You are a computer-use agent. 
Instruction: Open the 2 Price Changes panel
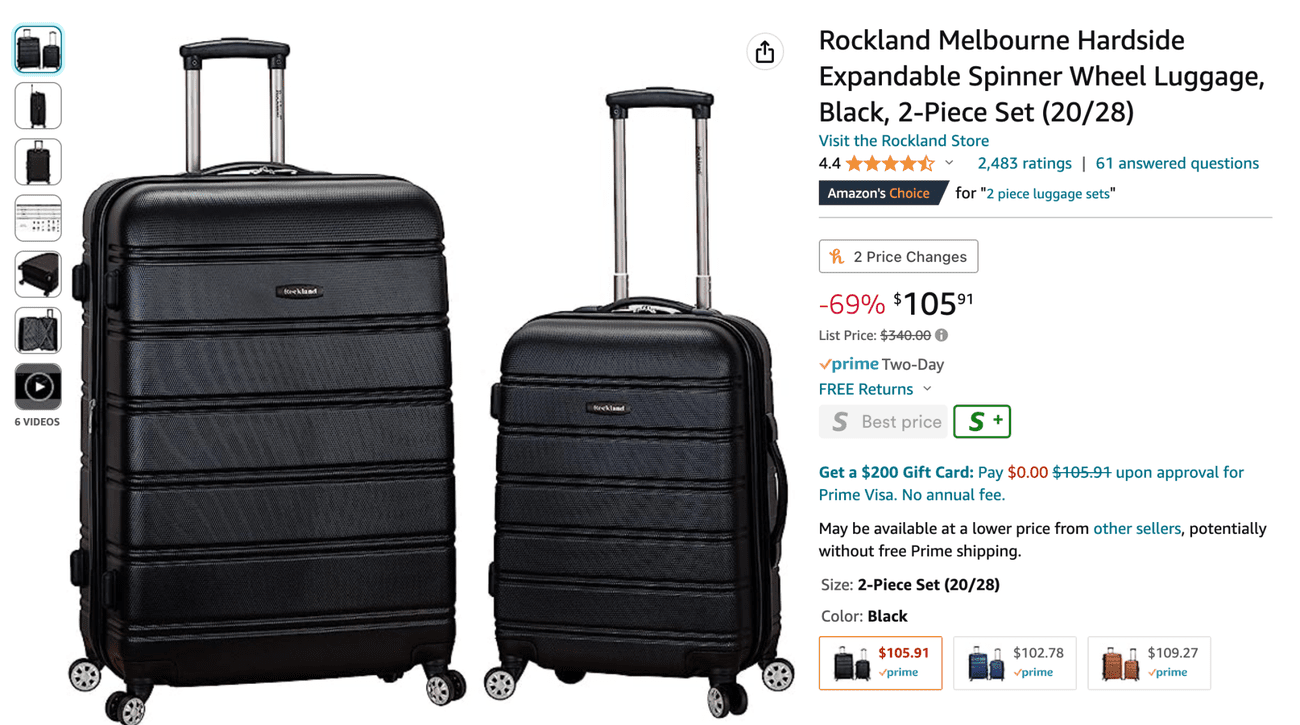coord(897,256)
